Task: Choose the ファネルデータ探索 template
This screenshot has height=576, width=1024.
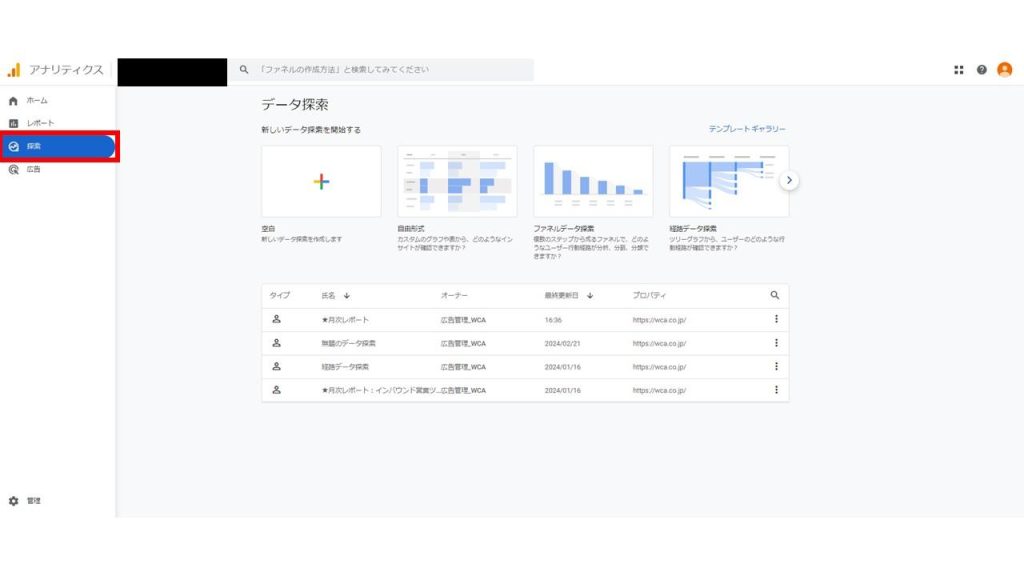Action: coord(593,182)
